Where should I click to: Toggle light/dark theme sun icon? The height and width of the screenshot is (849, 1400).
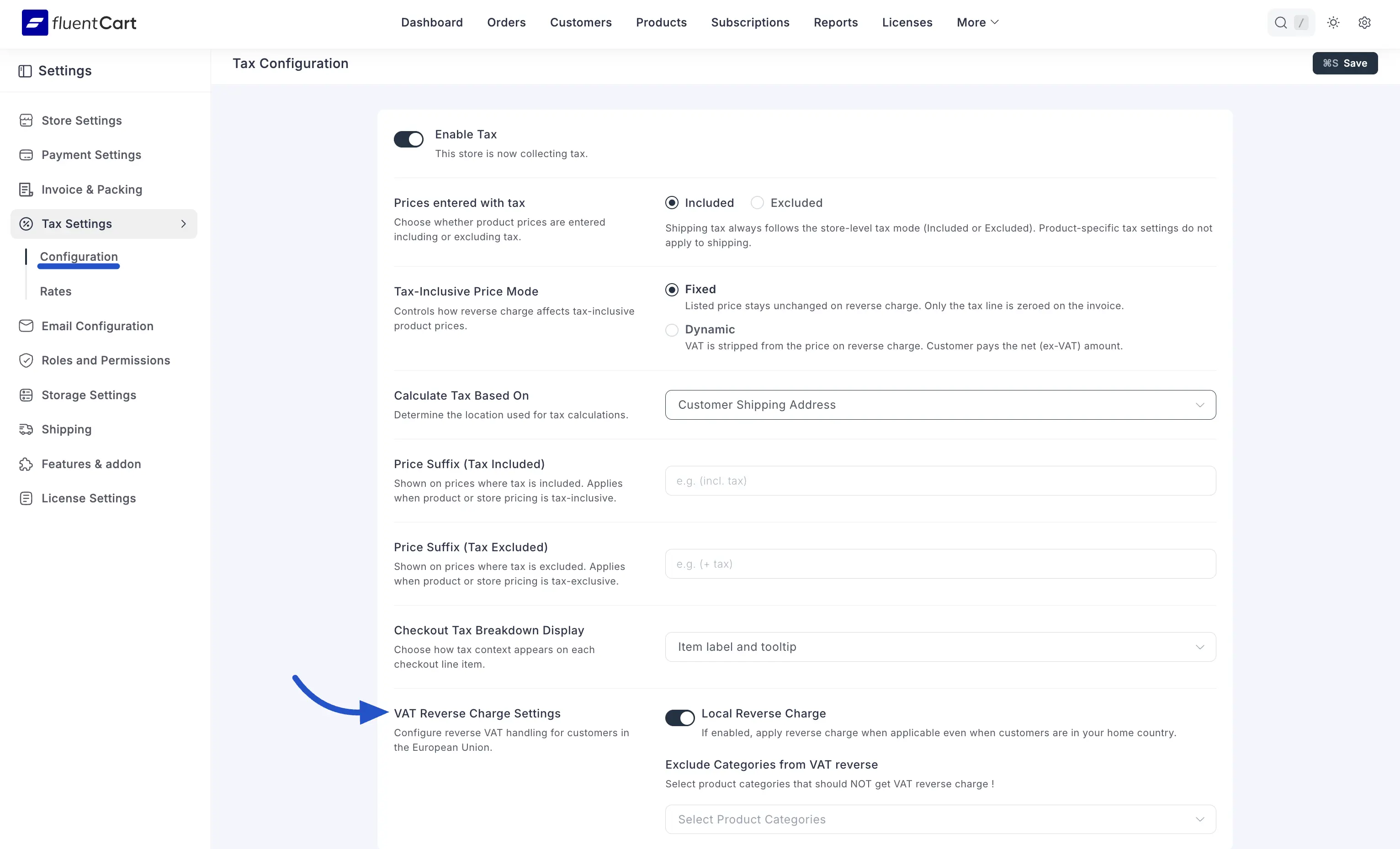[x=1333, y=23]
